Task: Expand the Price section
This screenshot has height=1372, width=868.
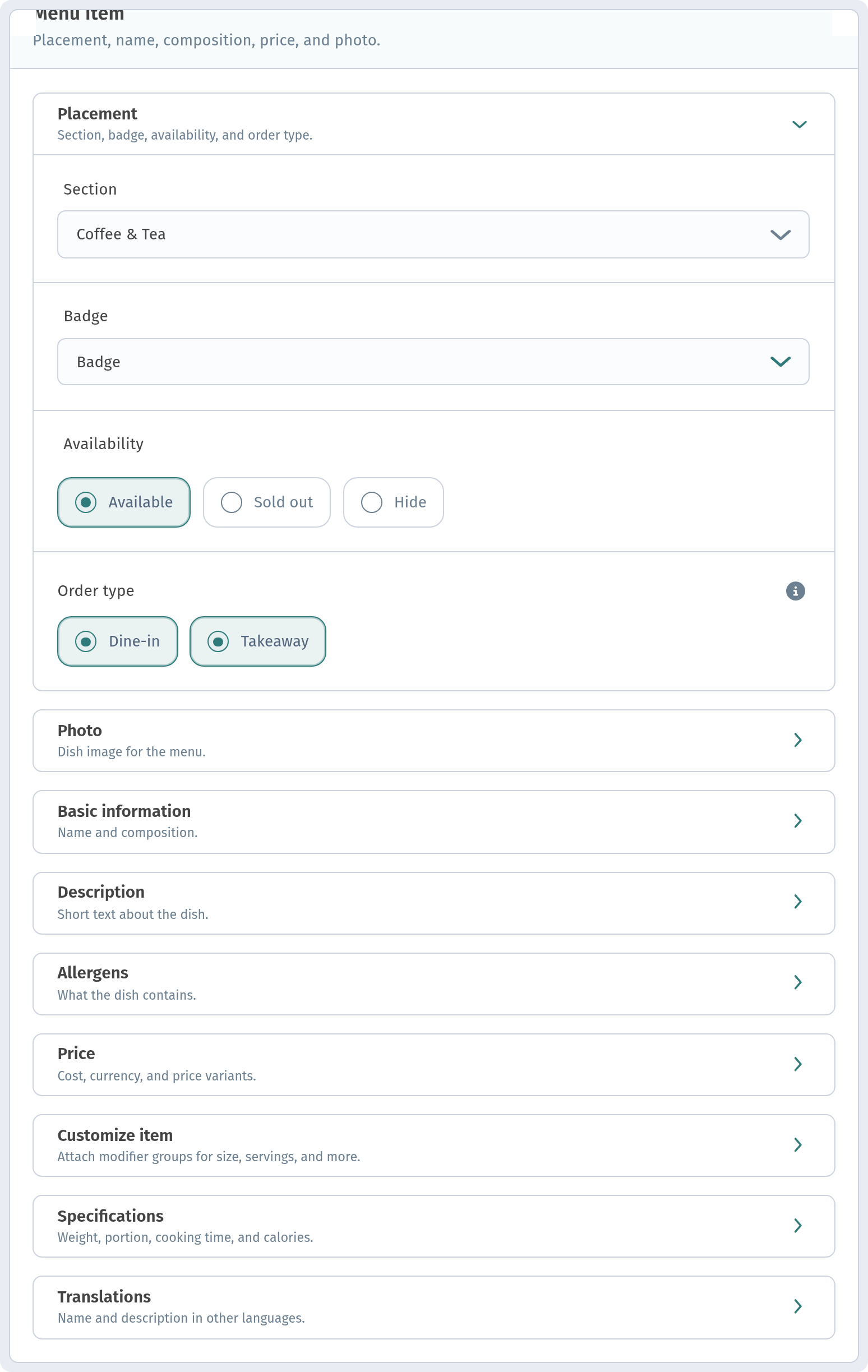Action: coord(433,1064)
